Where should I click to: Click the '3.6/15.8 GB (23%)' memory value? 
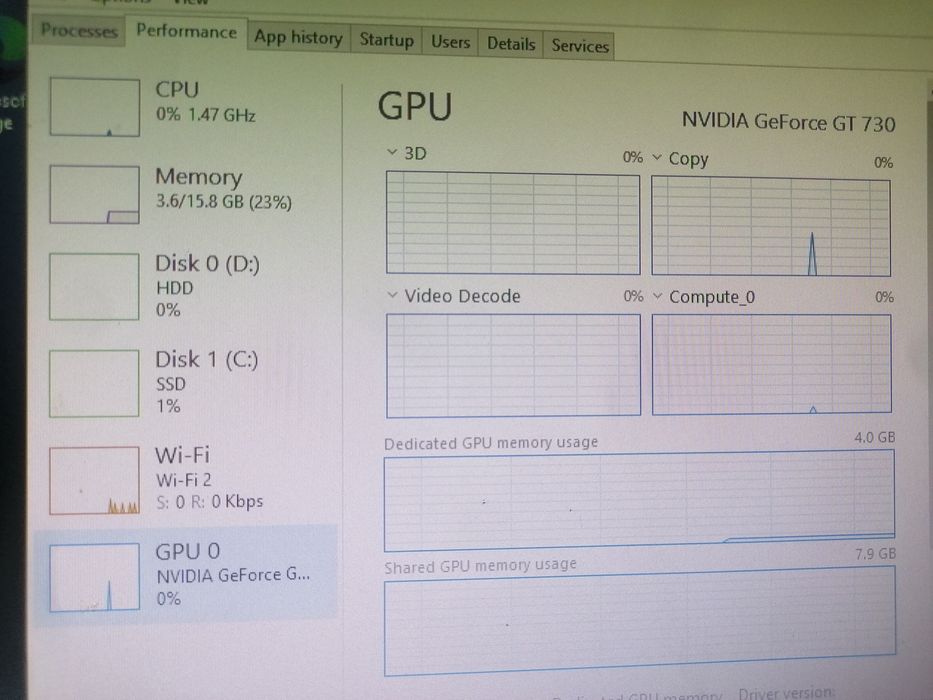pyautogui.click(x=224, y=202)
